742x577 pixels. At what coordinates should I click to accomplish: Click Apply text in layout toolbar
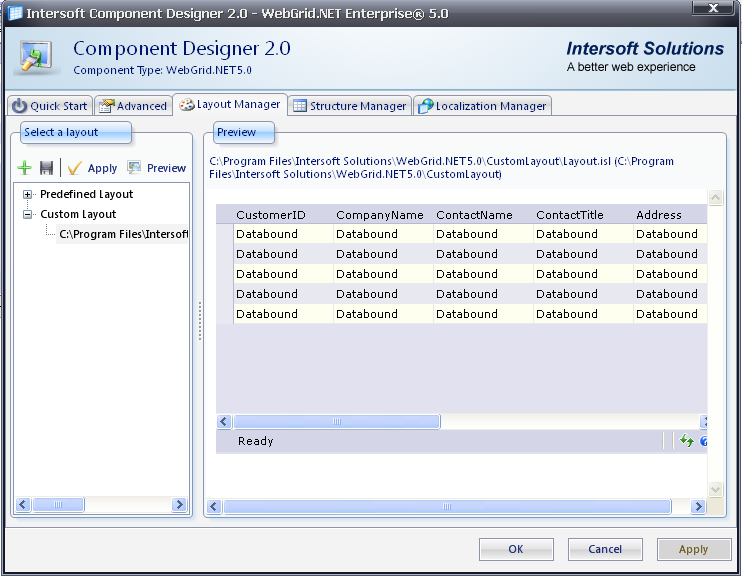pos(102,168)
